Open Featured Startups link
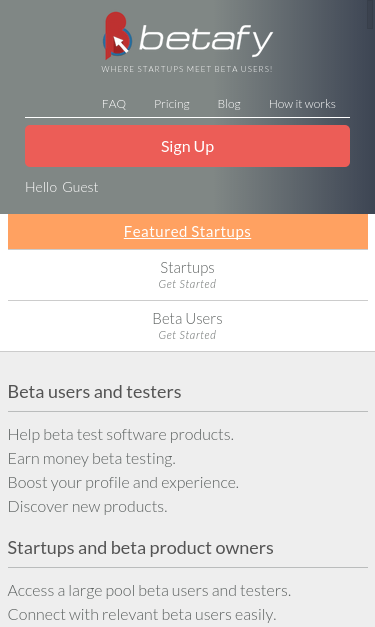 pyautogui.click(x=188, y=232)
